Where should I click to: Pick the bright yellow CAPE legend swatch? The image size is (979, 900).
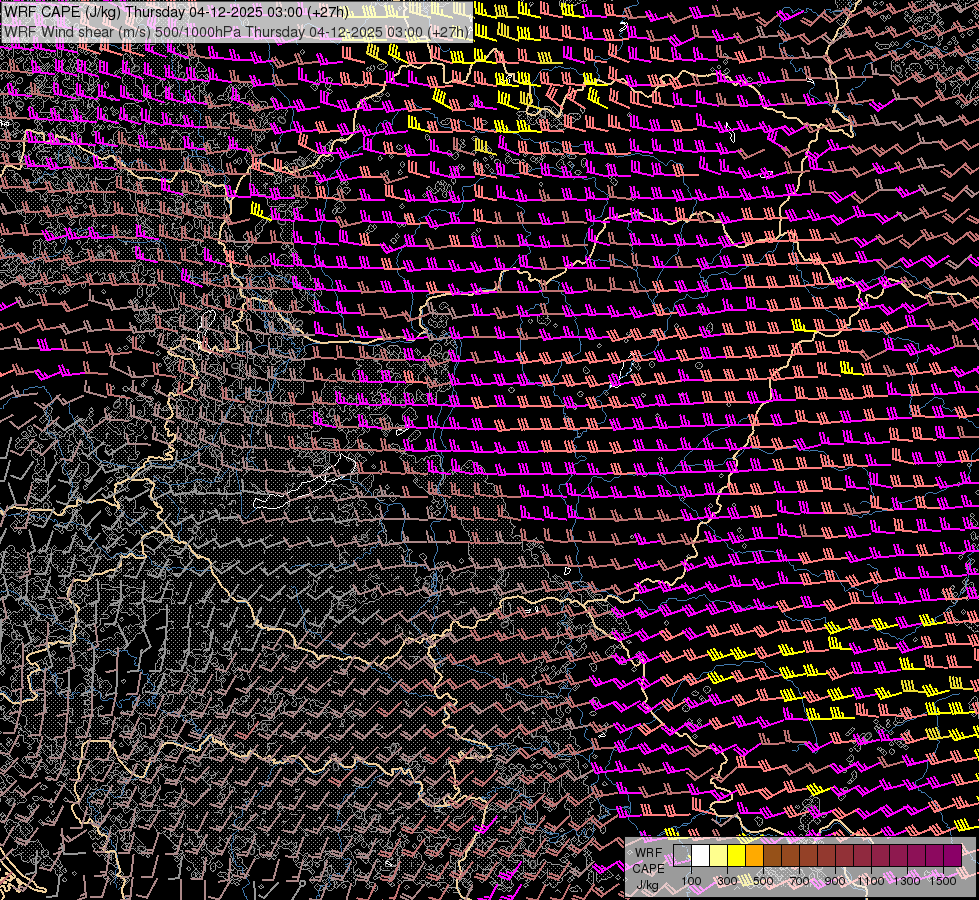736,856
